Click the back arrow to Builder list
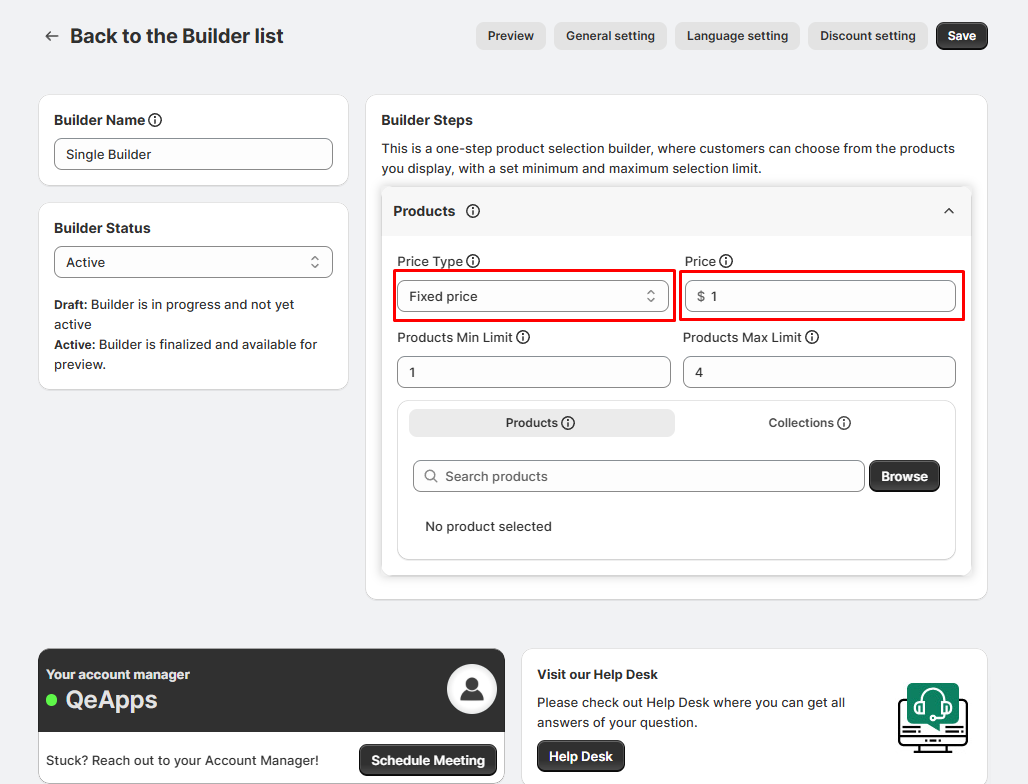Image resolution: width=1028 pixels, height=784 pixels. [x=52, y=36]
